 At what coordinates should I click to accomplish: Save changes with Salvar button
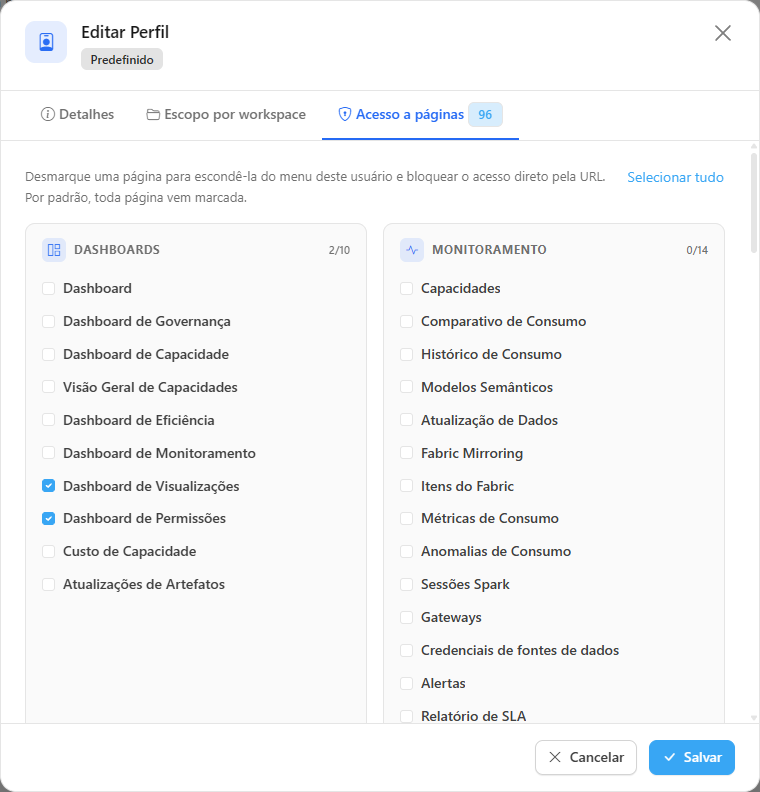[692, 757]
